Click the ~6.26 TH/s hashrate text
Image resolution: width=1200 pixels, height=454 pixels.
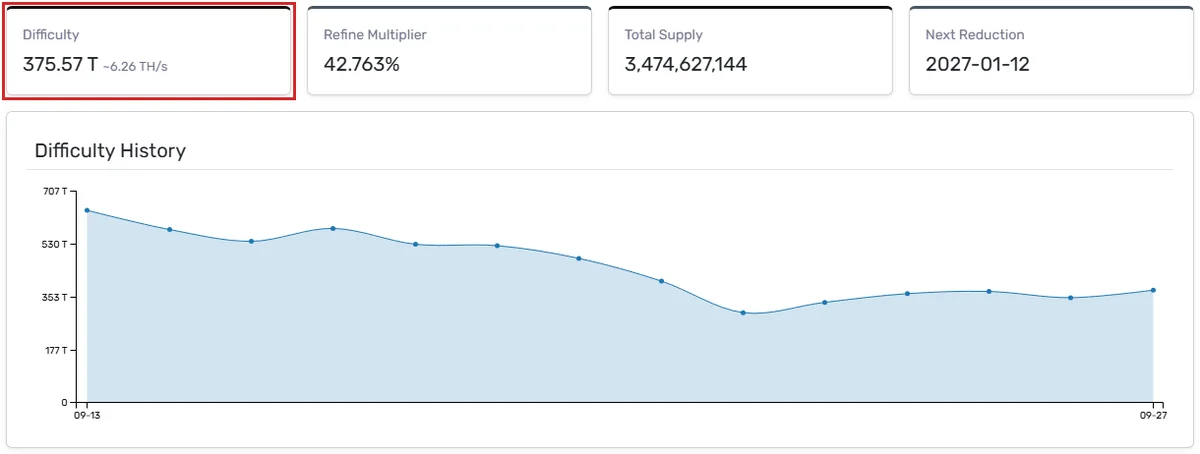142,67
